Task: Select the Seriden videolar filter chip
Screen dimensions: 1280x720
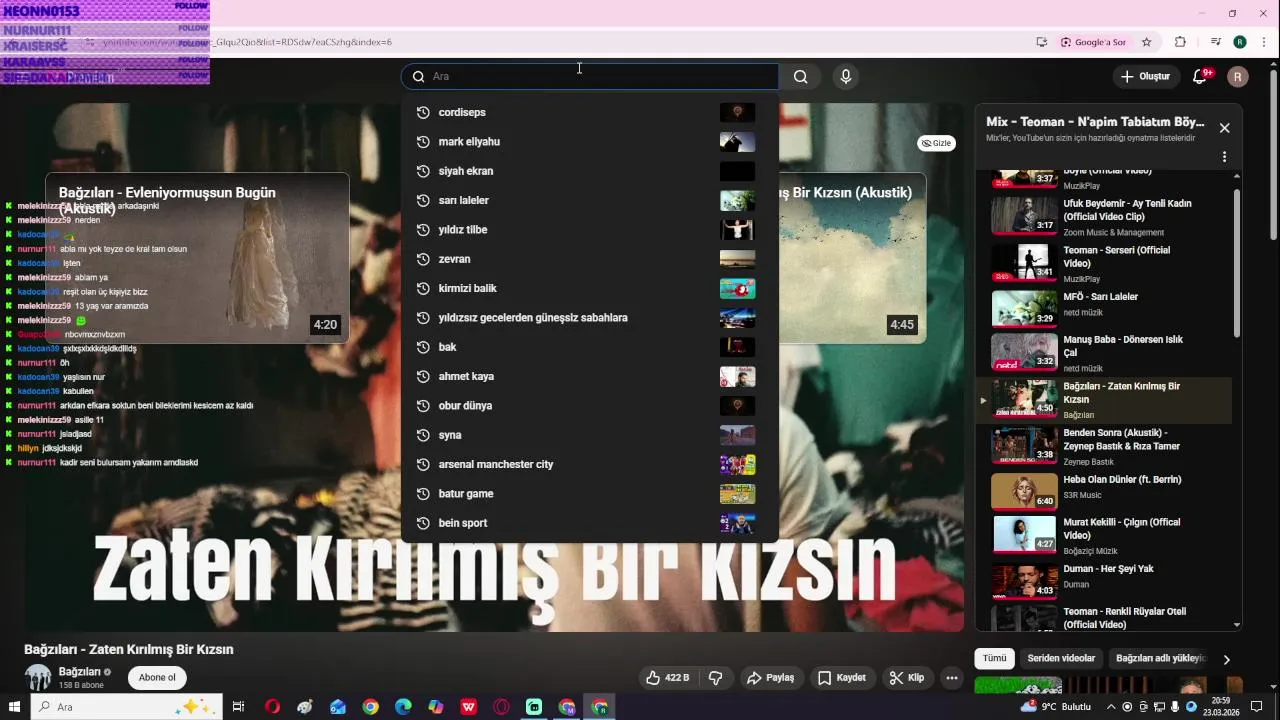Action: (1062, 658)
